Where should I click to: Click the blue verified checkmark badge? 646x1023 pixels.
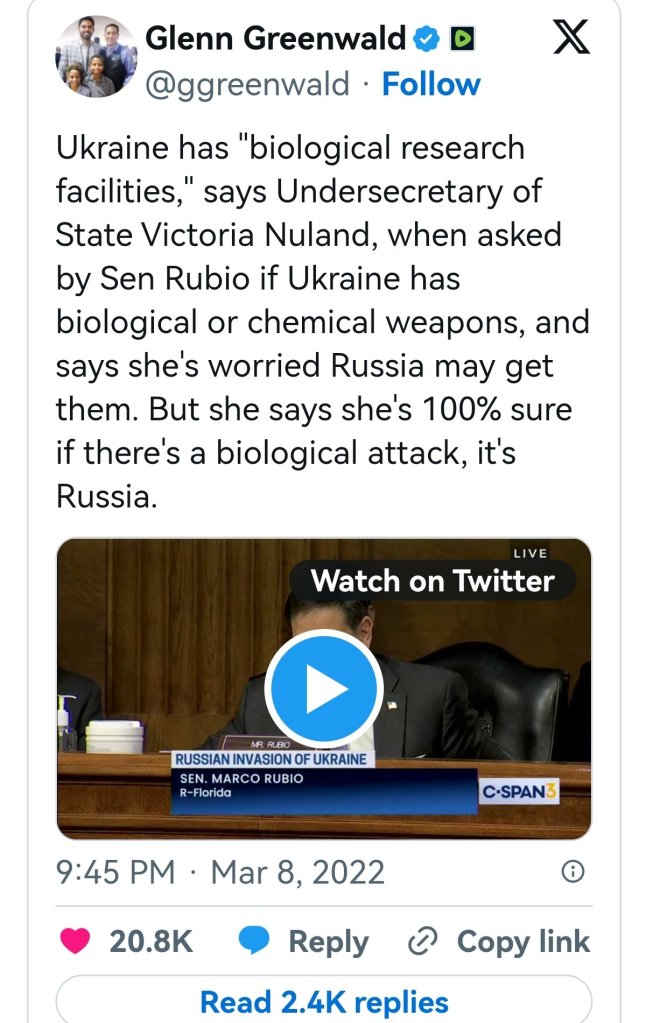[426, 39]
